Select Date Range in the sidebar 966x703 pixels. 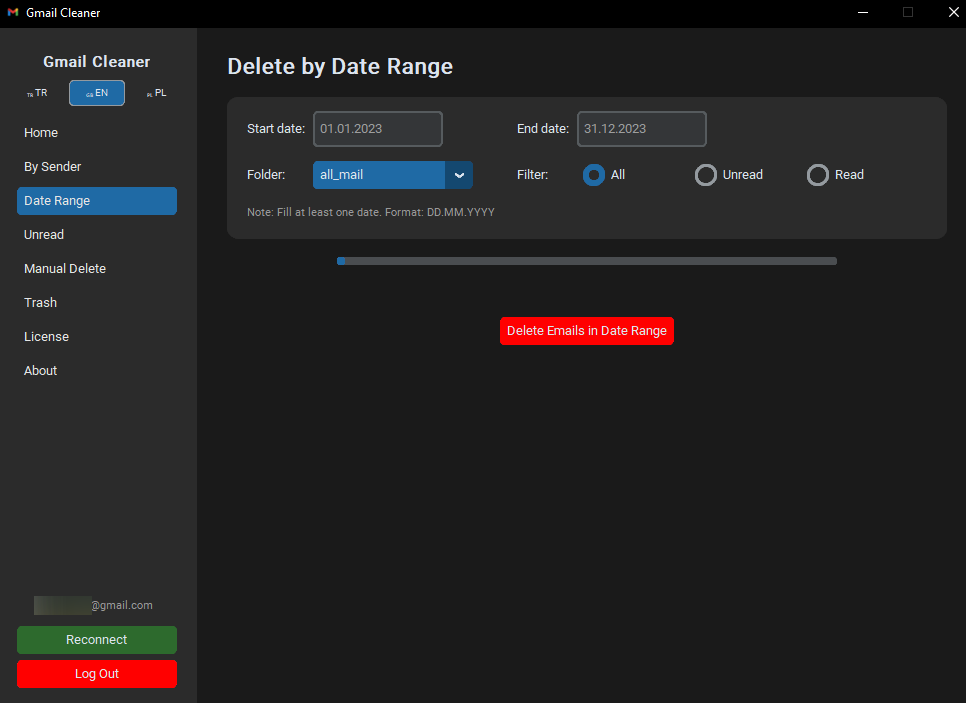(97, 201)
